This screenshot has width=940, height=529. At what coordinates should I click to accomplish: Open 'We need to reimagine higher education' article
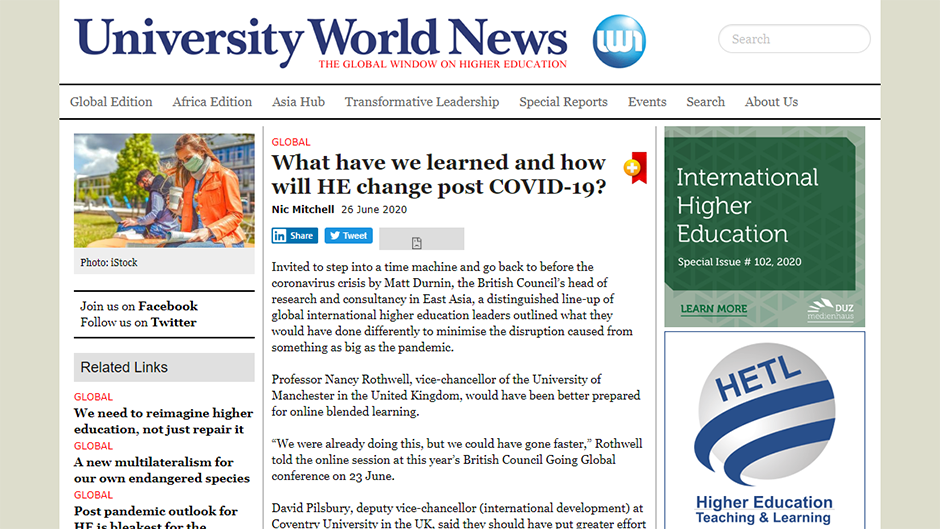click(x=163, y=421)
